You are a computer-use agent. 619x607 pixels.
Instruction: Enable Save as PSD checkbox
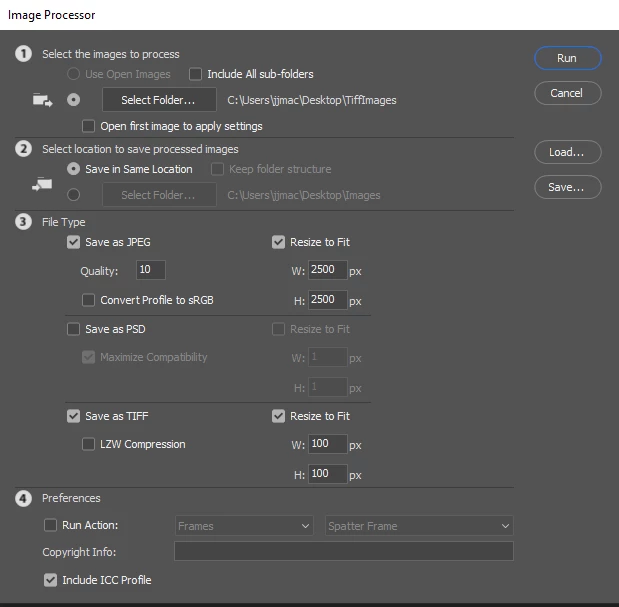[x=73, y=329]
